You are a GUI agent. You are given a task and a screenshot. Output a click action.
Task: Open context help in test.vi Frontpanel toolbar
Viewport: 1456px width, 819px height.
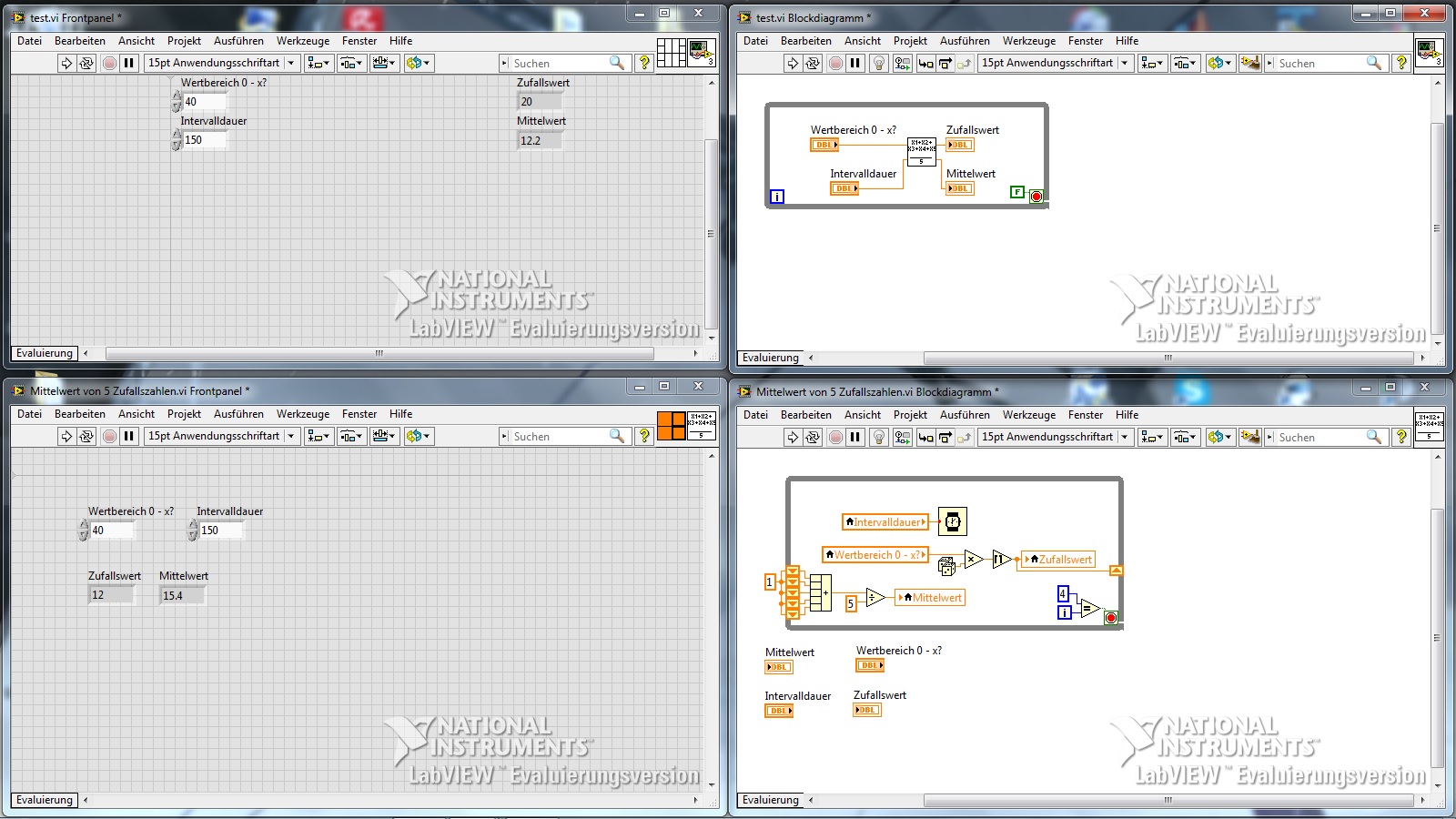(644, 63)
